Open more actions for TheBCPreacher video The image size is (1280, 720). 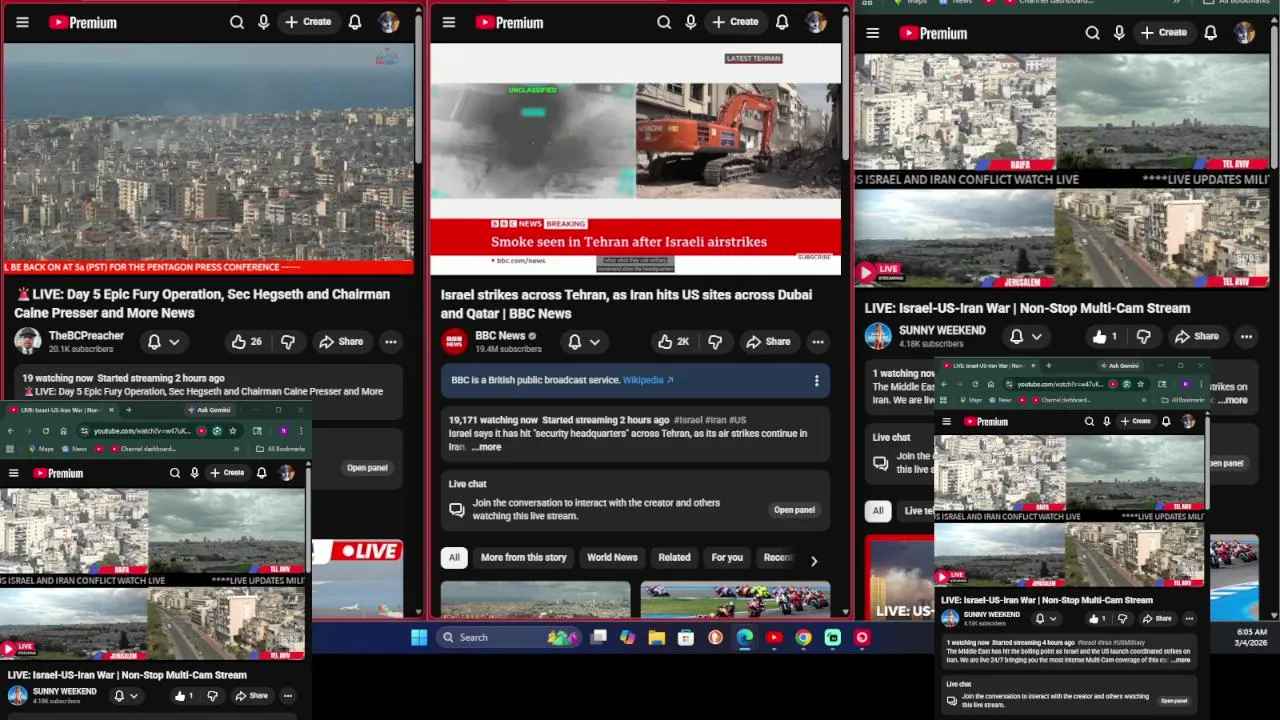391,342
